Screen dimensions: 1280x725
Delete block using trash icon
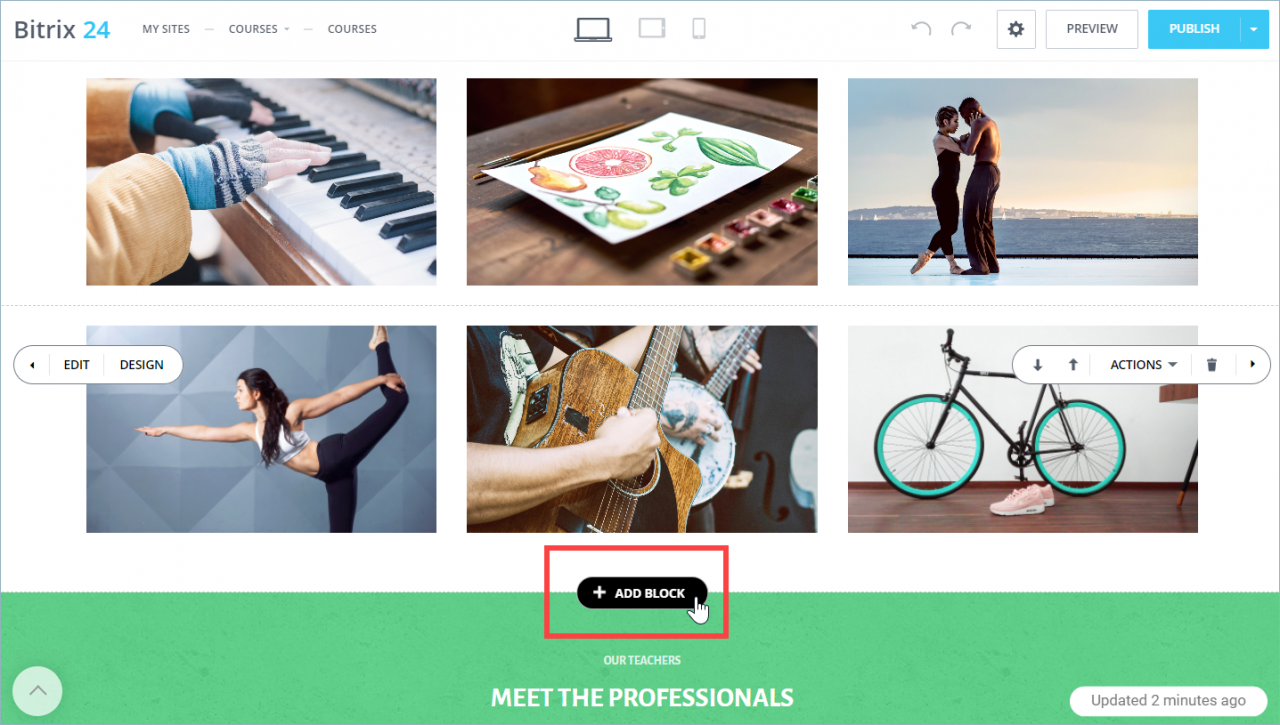(x=1212, y=365)
